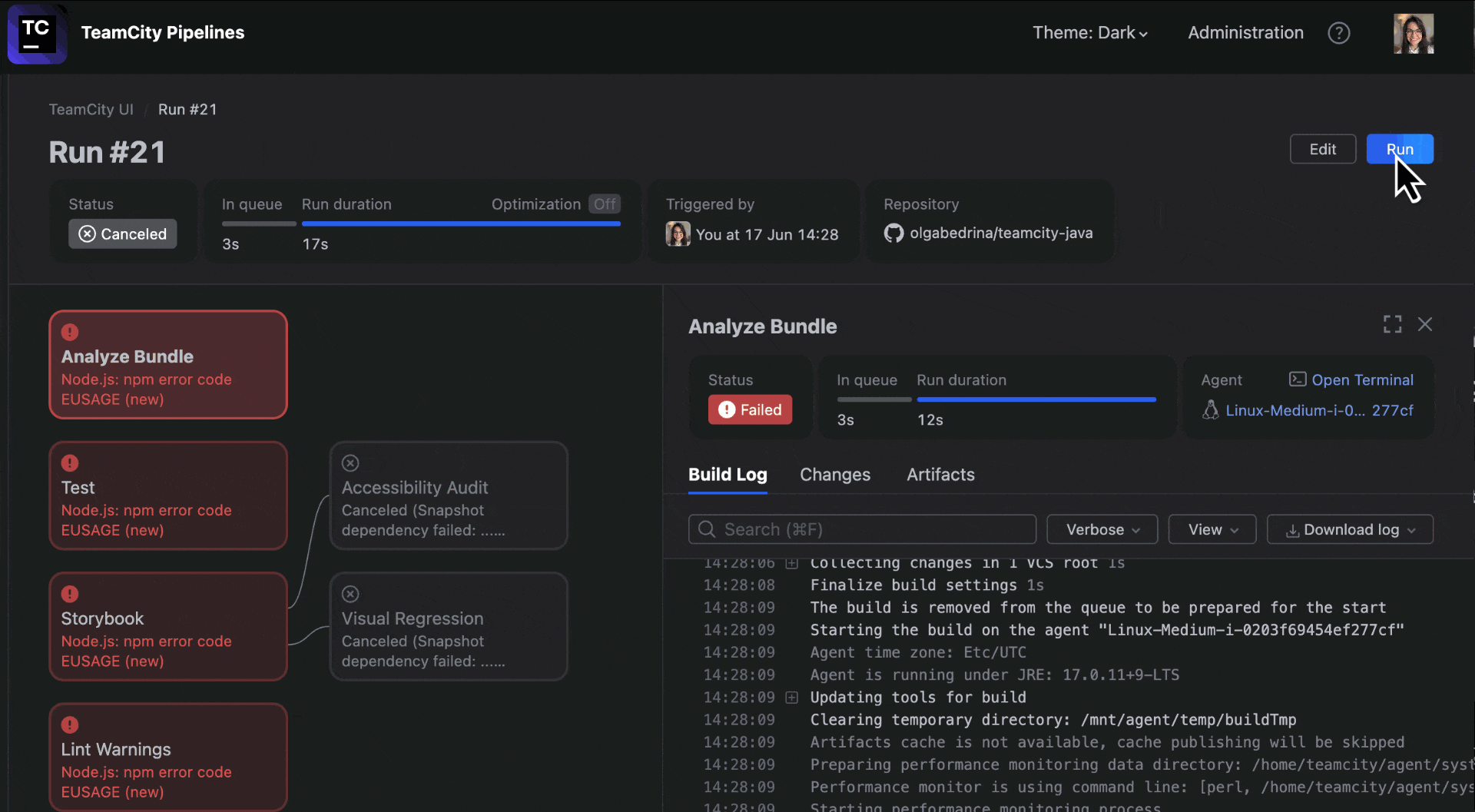Viewport: 1475px width, 812px height.
Task: Select the Analyze Bundle job card
Action: coord(168,364)
